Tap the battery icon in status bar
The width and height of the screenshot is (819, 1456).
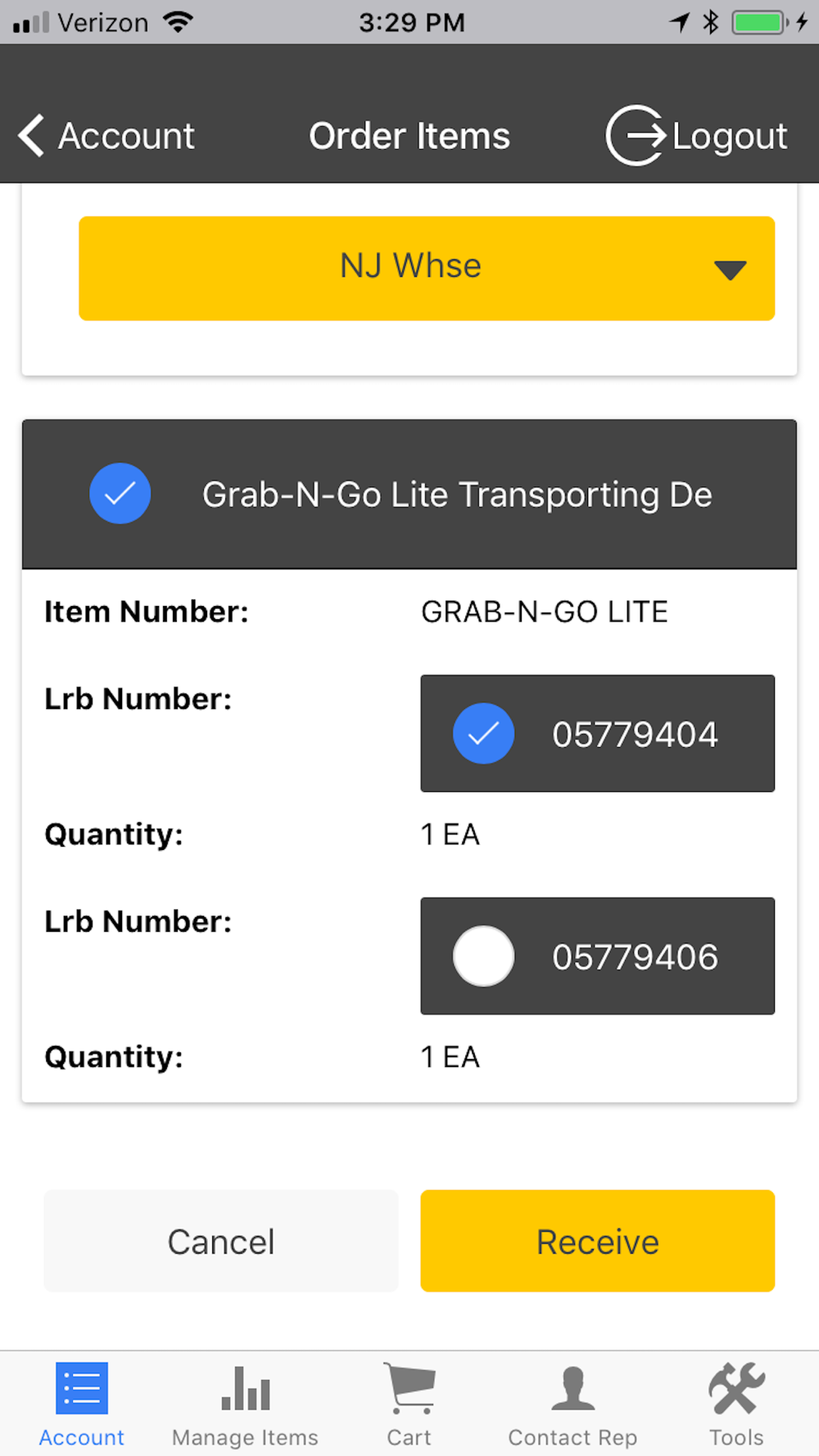759,22
